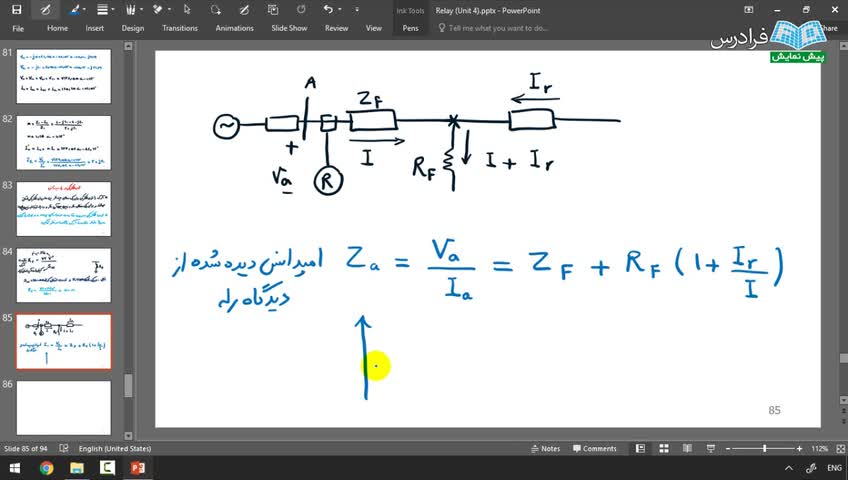Switch to Slide Sorter view icon
Viewport: 848px width, 480px height.
(x=664, y=449)
